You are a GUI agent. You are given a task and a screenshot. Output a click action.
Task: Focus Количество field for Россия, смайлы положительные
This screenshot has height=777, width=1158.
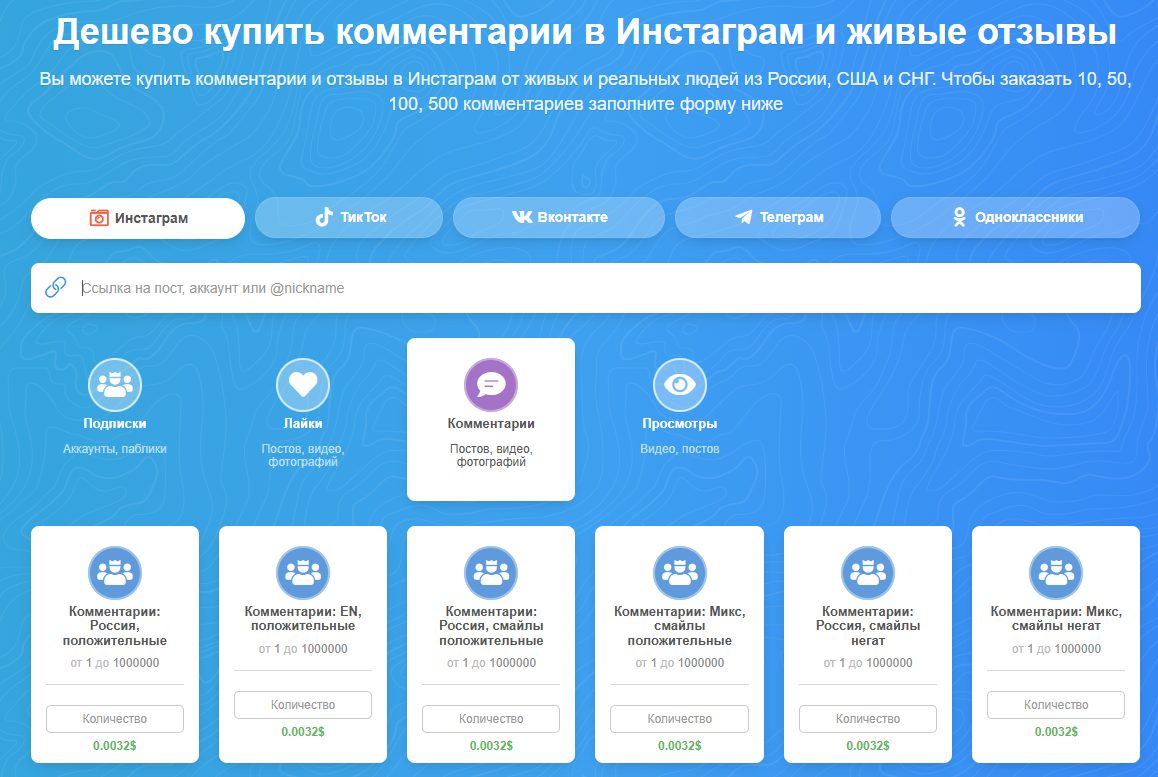491,719
